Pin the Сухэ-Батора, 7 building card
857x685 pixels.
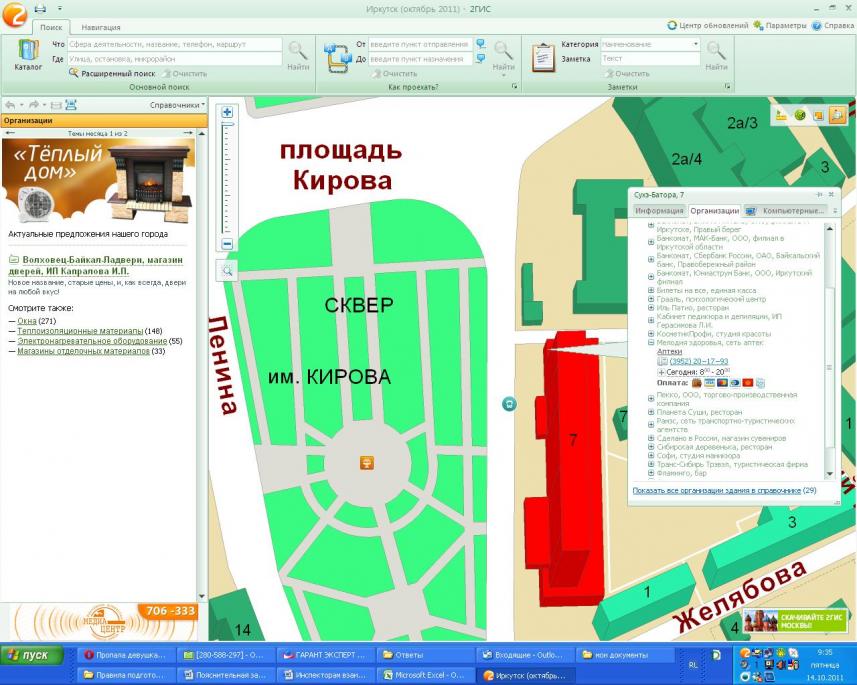pos(819,195)
